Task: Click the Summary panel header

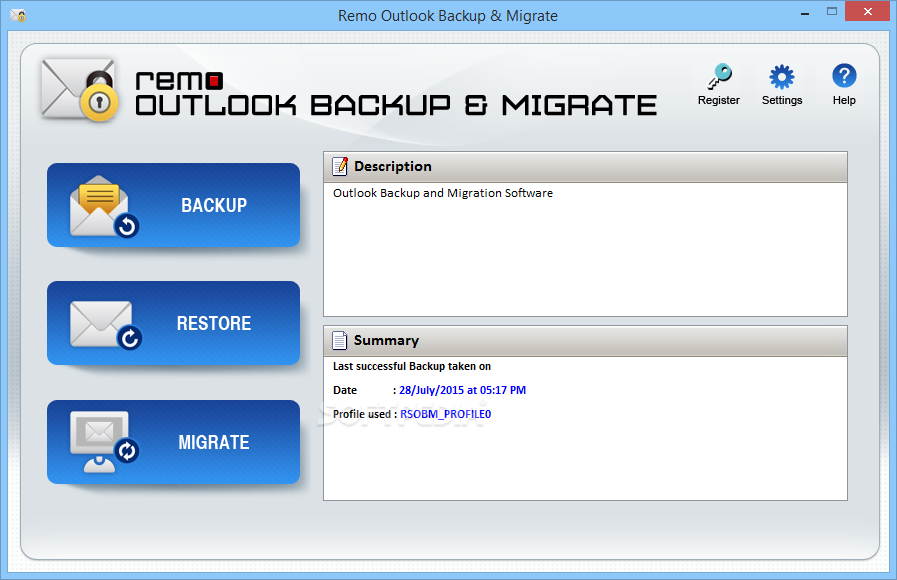Action: coord(585,341)
